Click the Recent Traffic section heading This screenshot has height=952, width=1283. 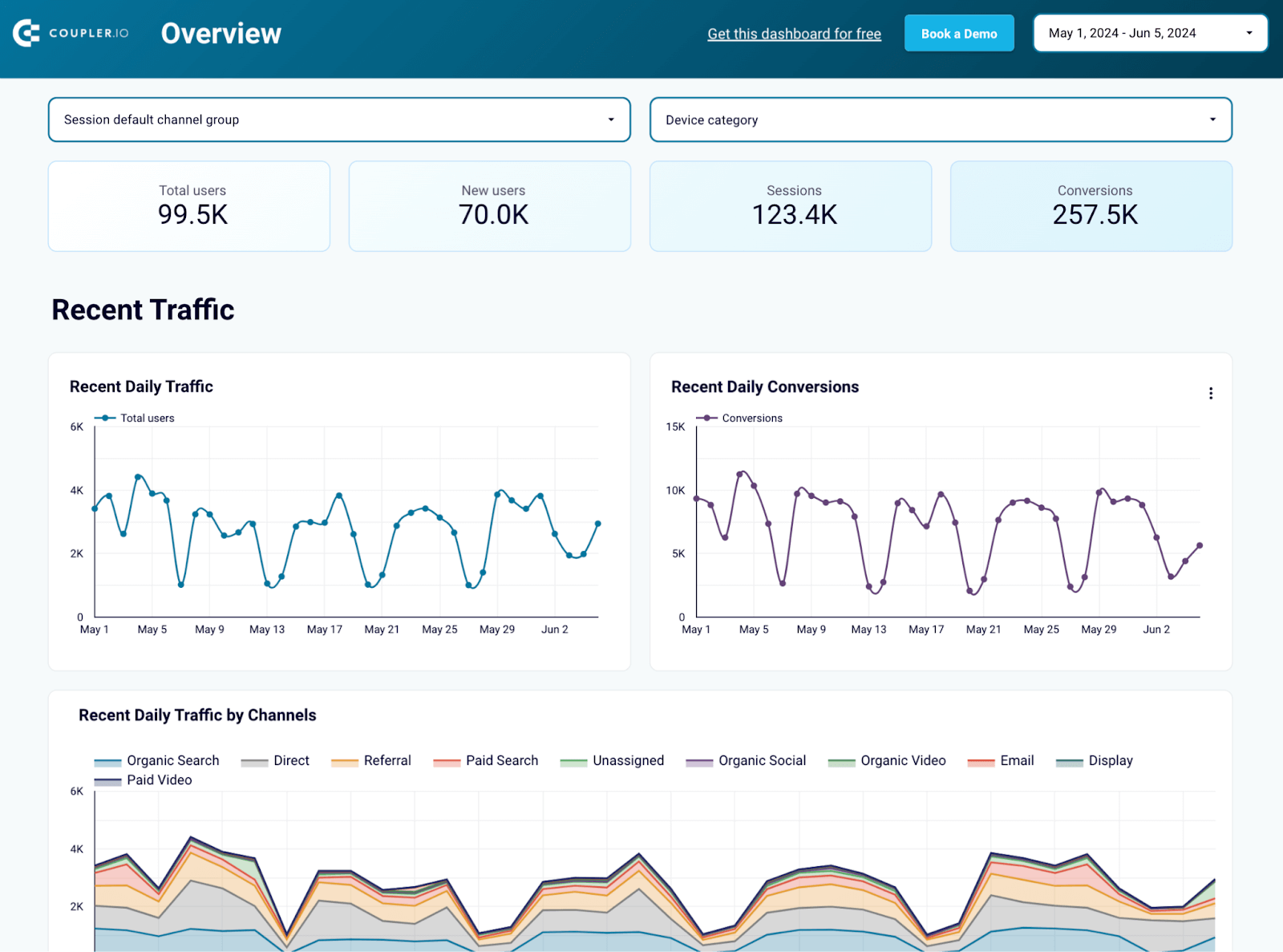pos(143,310)
